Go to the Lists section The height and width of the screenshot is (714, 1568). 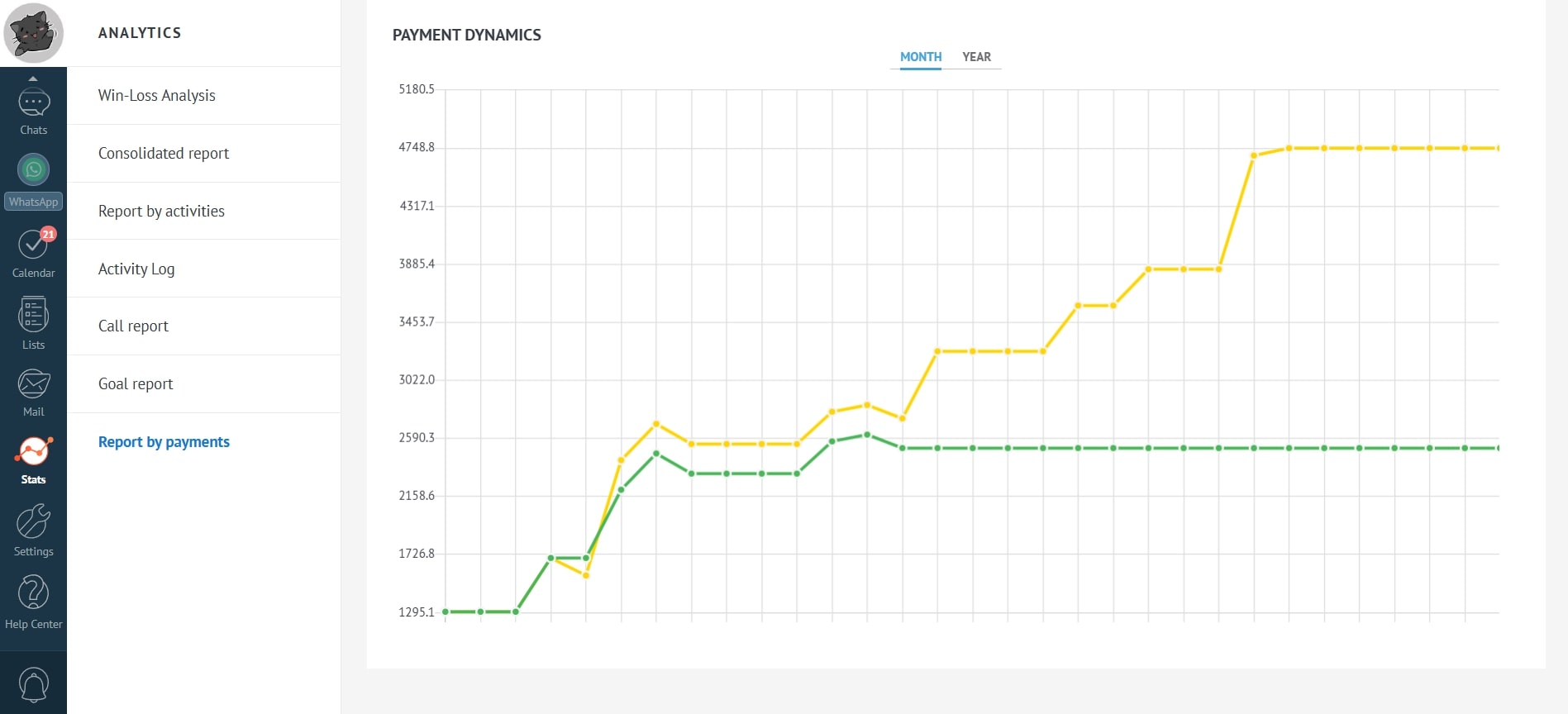coord(33,317)
